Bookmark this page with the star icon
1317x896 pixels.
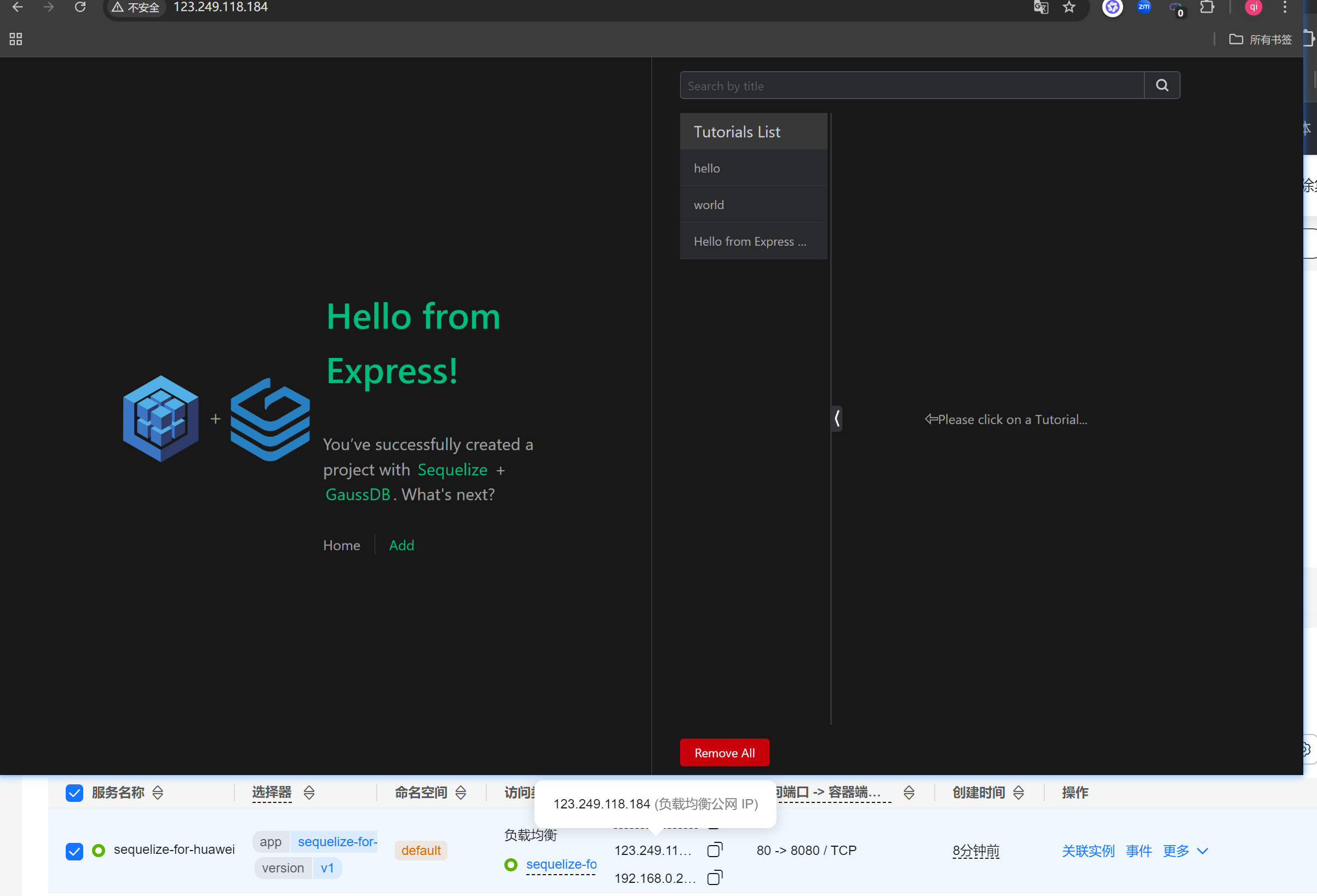coord(1069,7)
